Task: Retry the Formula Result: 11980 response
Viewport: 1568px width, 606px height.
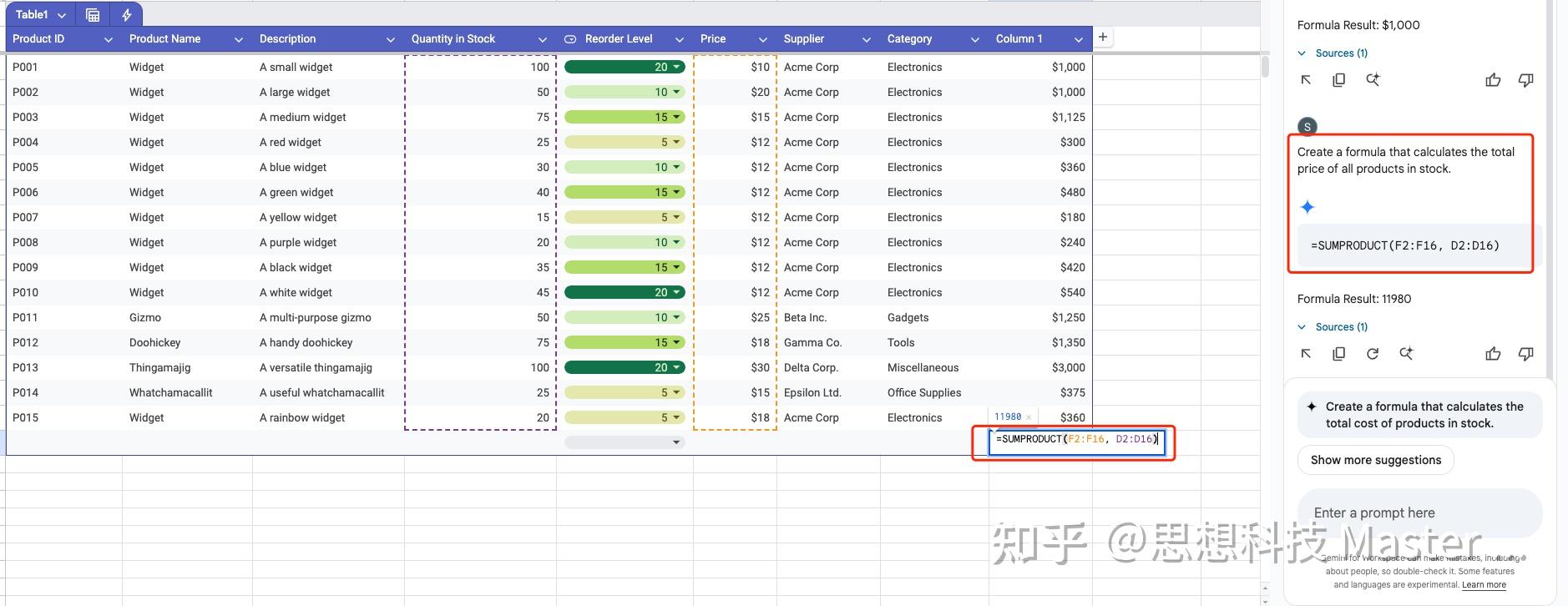Action: point(1373,354)
